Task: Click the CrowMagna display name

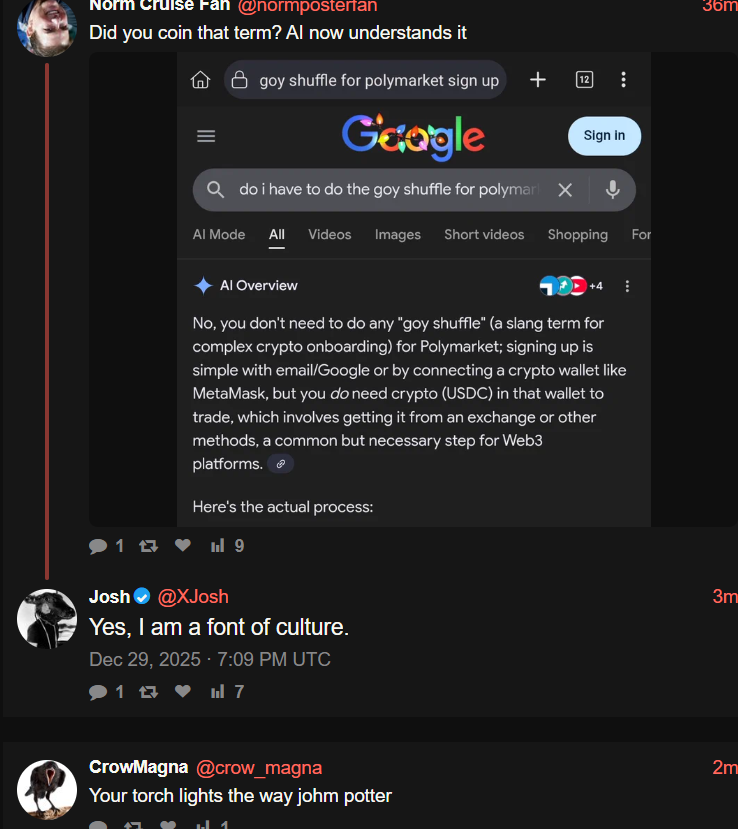Action: [138, 767]
